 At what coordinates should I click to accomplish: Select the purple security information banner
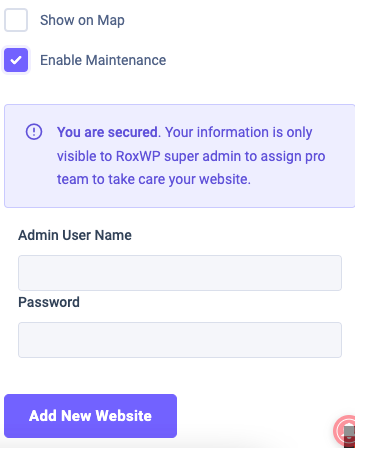pyautogui.click(x=179, y=156)
